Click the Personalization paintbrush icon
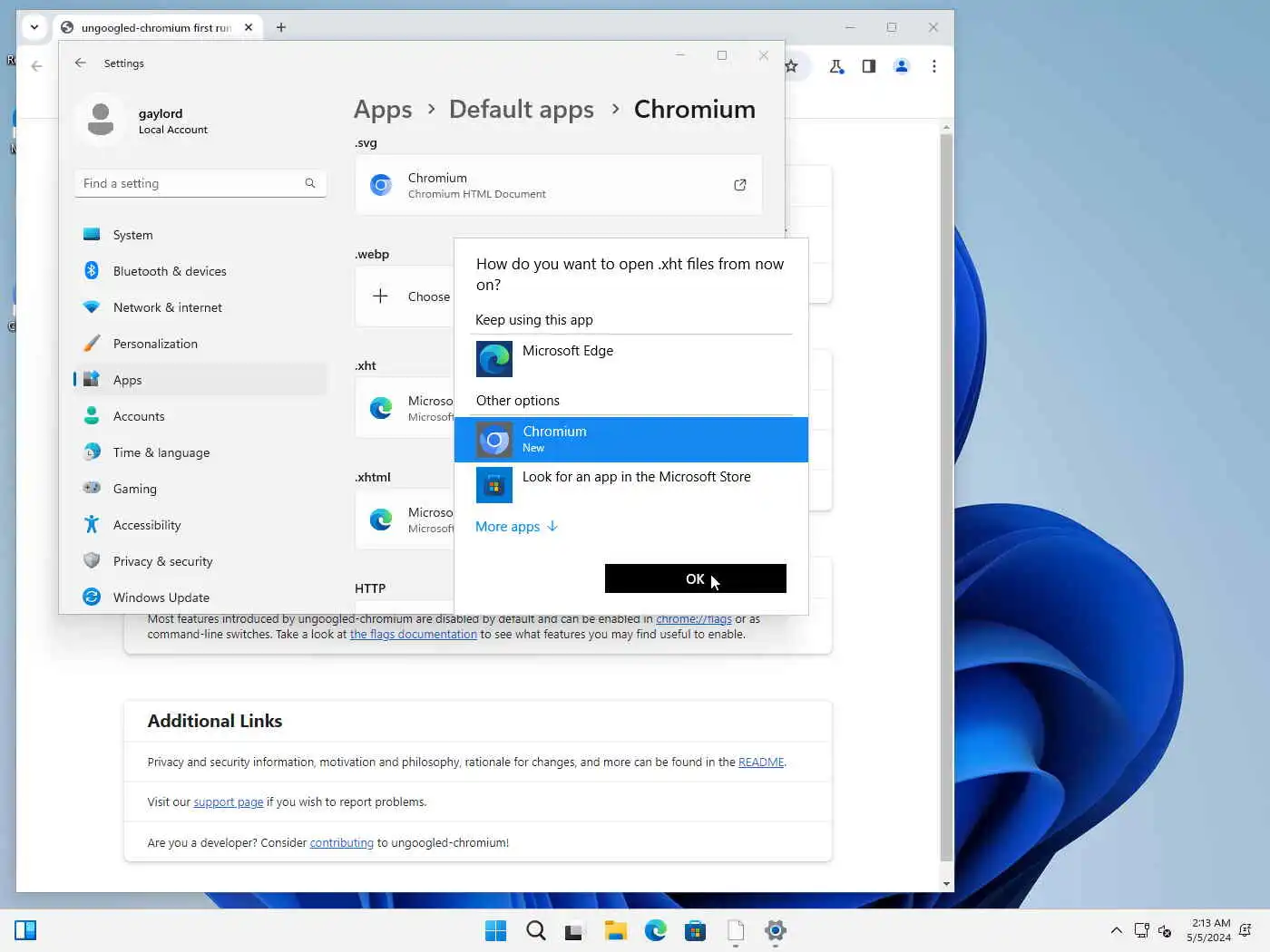Image resolution: width=1270 pixels, height=952 pixels. (92, 344)
